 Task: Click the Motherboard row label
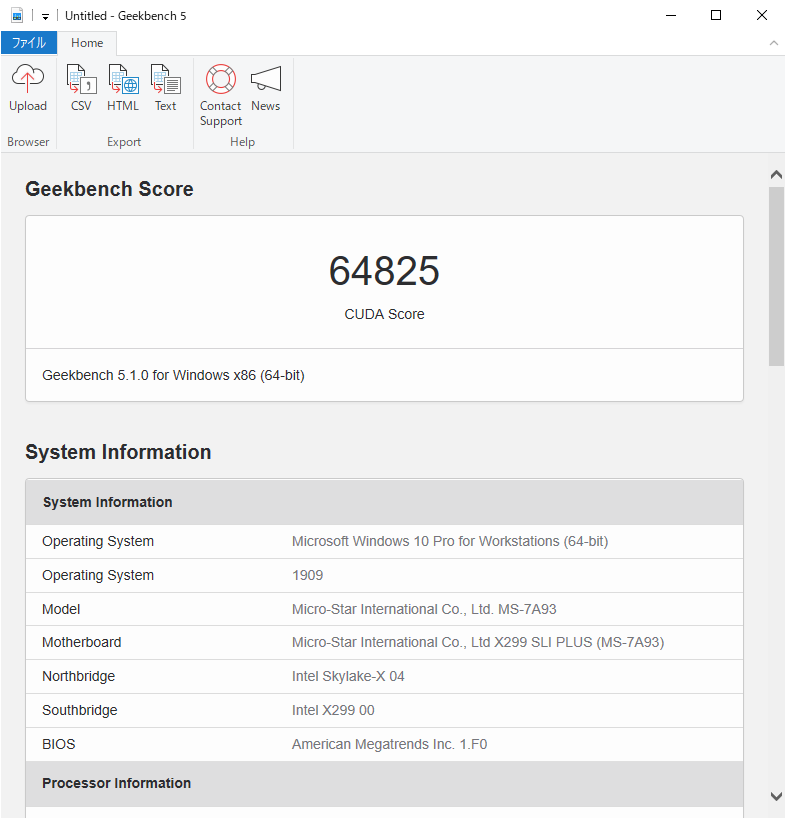pyautogui.click(x=81, y=642)
